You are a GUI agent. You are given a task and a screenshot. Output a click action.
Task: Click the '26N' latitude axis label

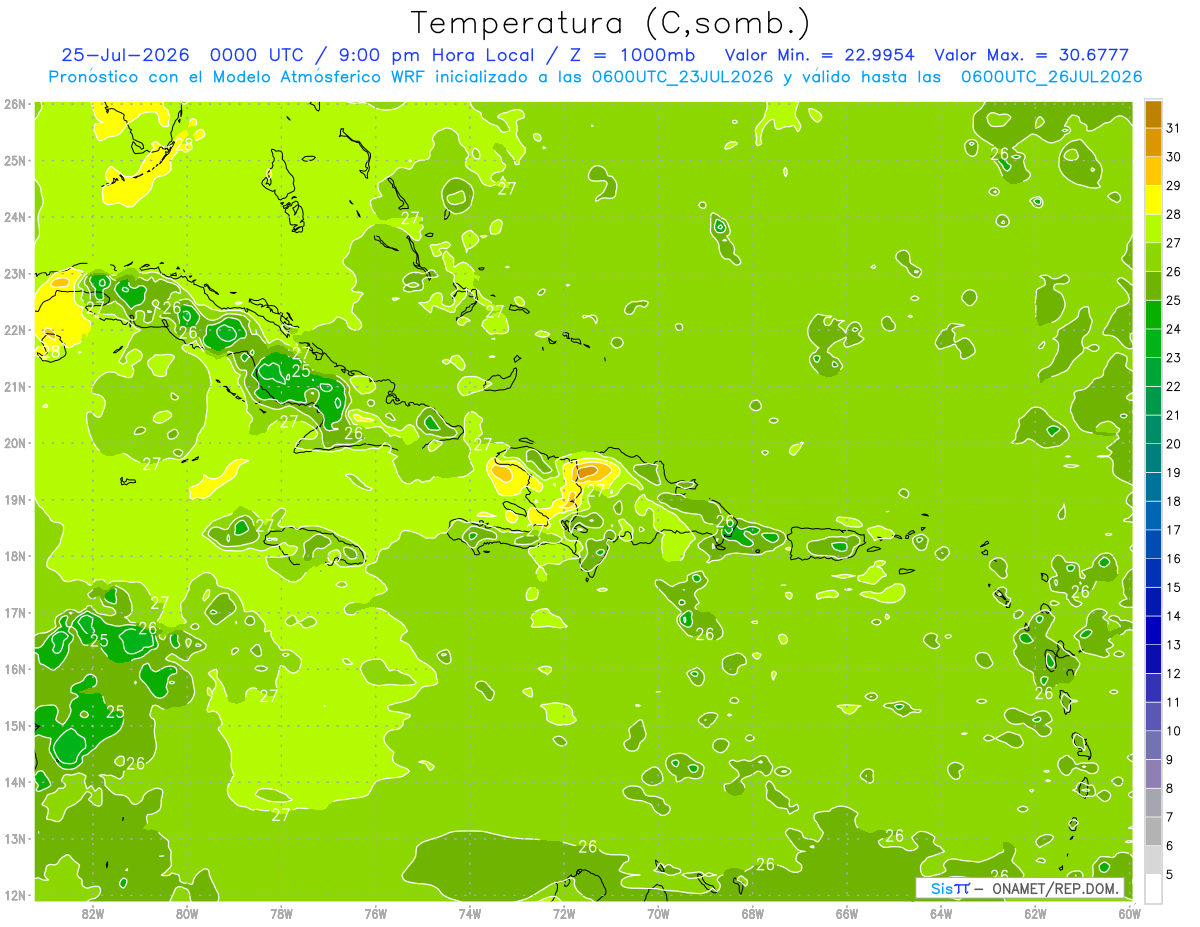14,104
